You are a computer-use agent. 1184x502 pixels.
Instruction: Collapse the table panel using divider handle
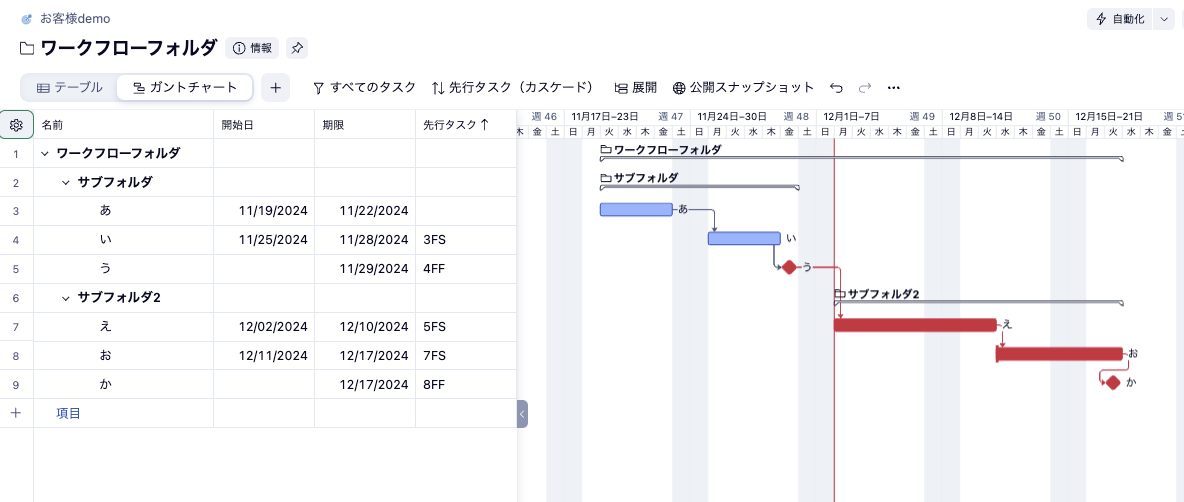pyautogui.click(x=522, y=414)
